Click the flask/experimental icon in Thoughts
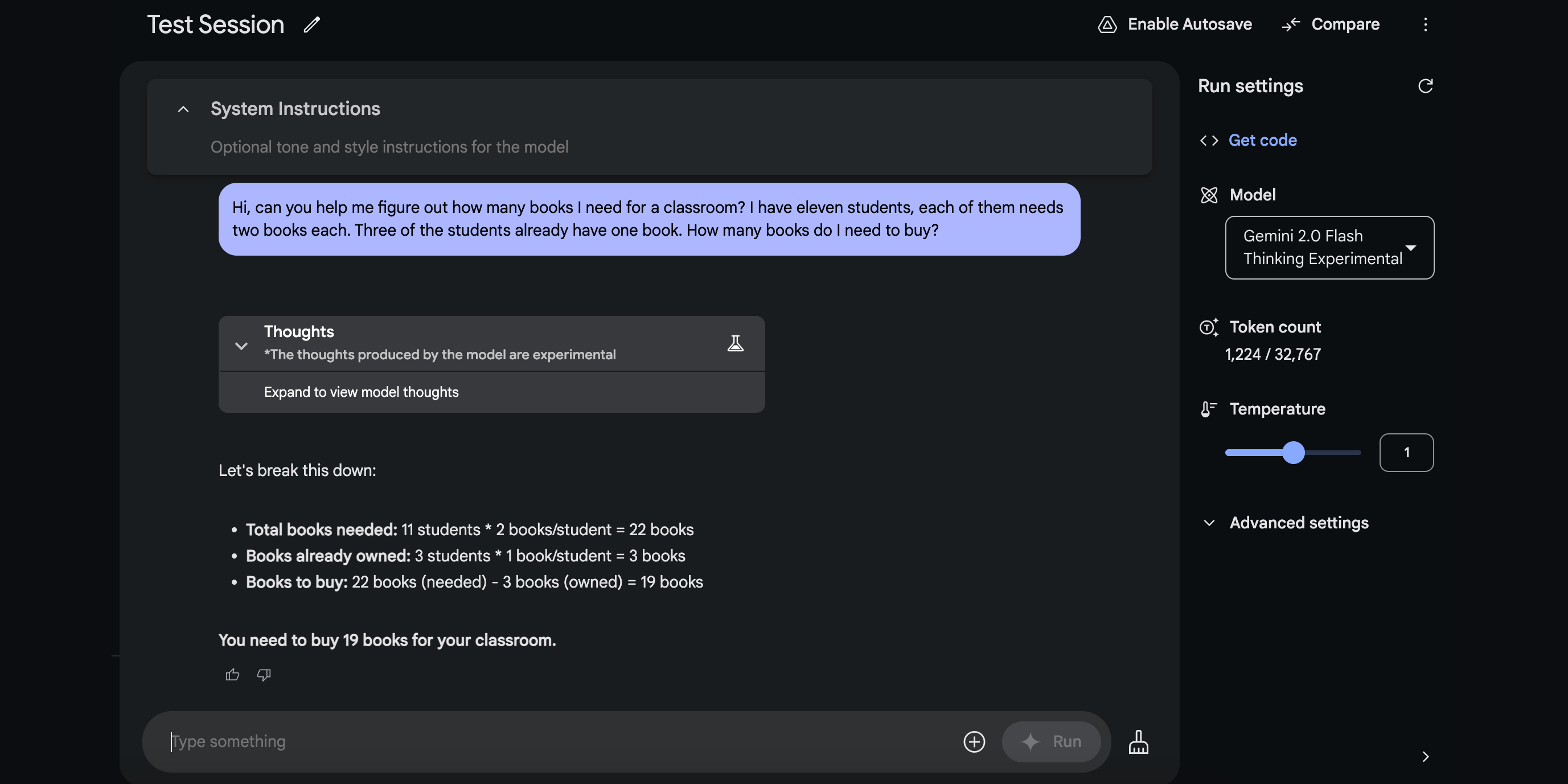Image resolution: width=1568 pixels, height=784 pixels. 736,343
